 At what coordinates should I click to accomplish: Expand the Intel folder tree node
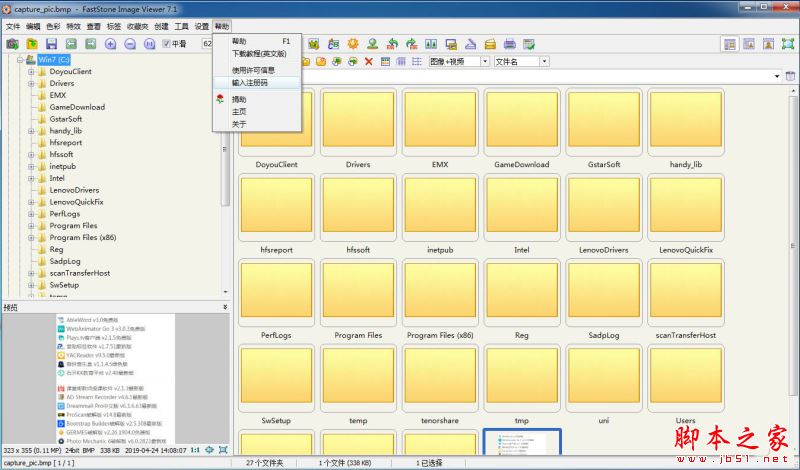(x=31, y=178)
